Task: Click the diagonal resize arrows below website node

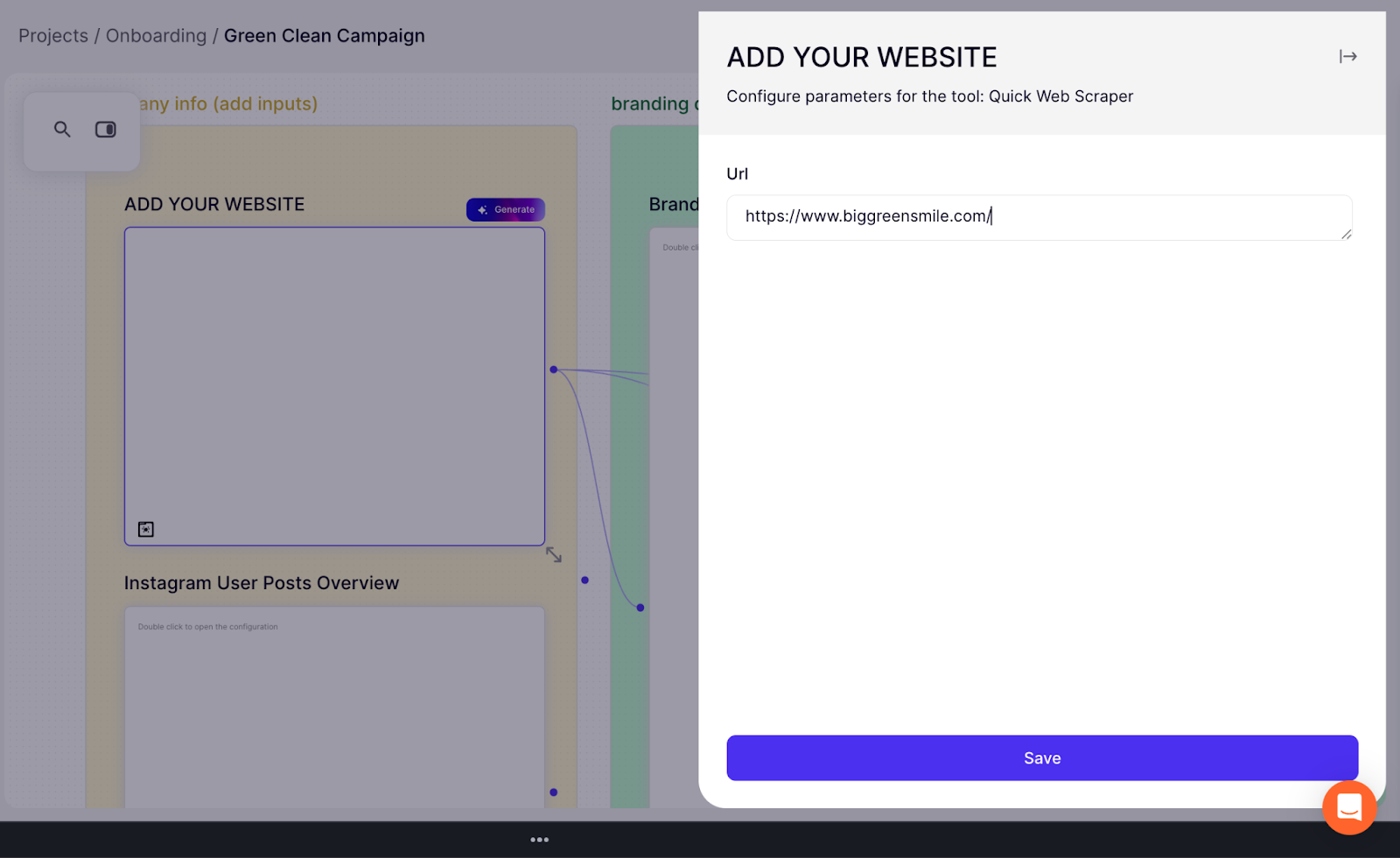Action: click(554, 555)
